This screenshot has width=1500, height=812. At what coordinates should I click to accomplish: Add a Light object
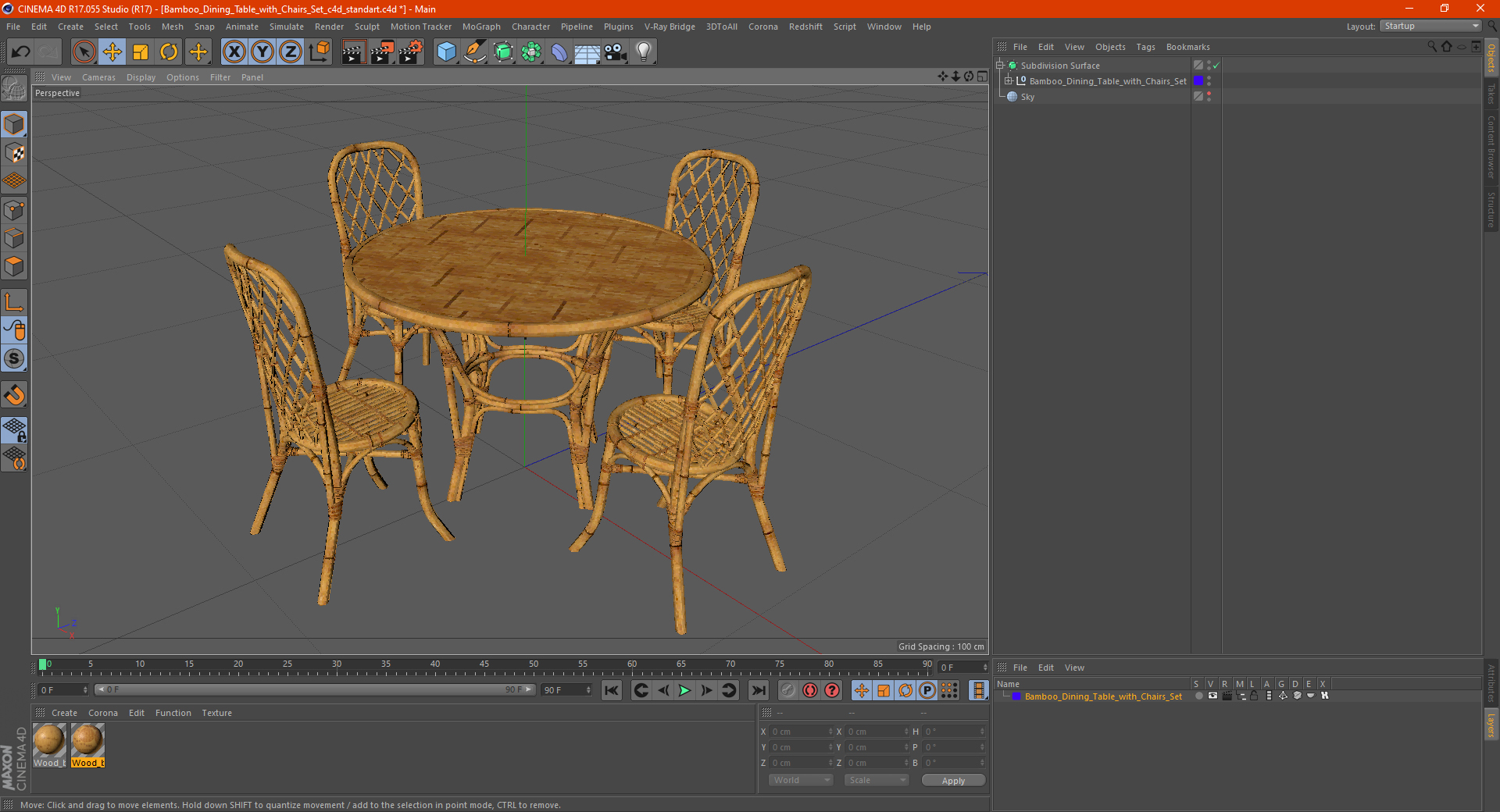pos(644,52)
